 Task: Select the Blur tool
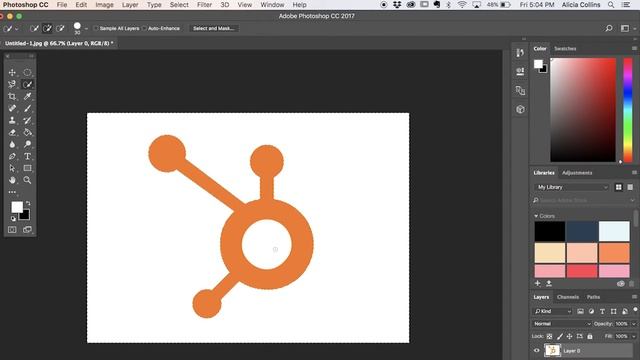click(12, 144)
